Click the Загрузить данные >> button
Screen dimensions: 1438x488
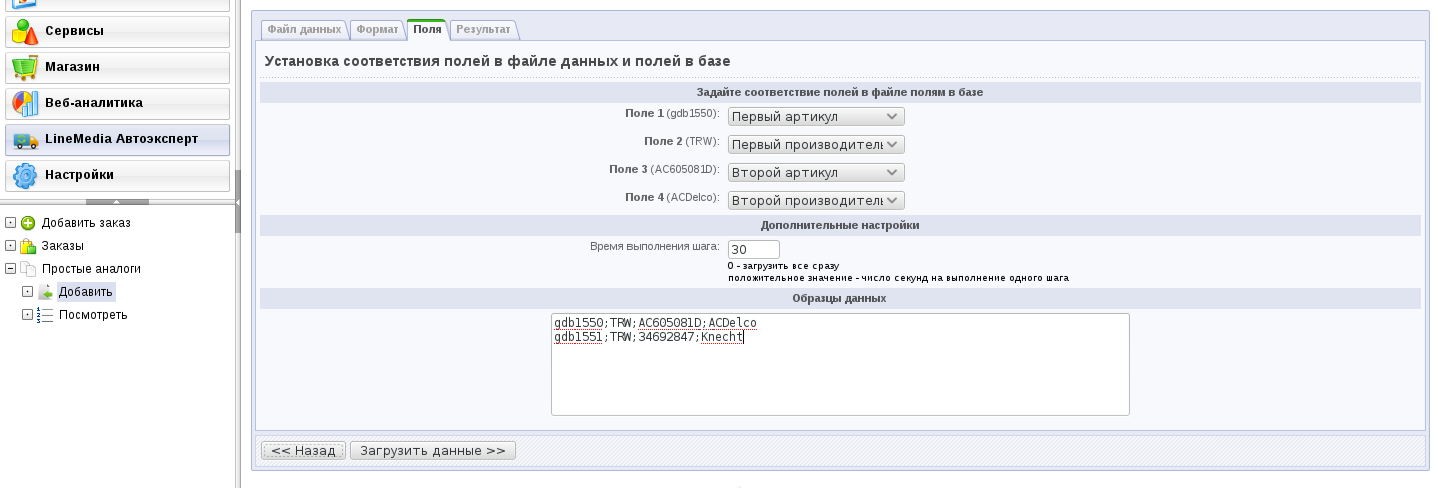pos(432,451)
